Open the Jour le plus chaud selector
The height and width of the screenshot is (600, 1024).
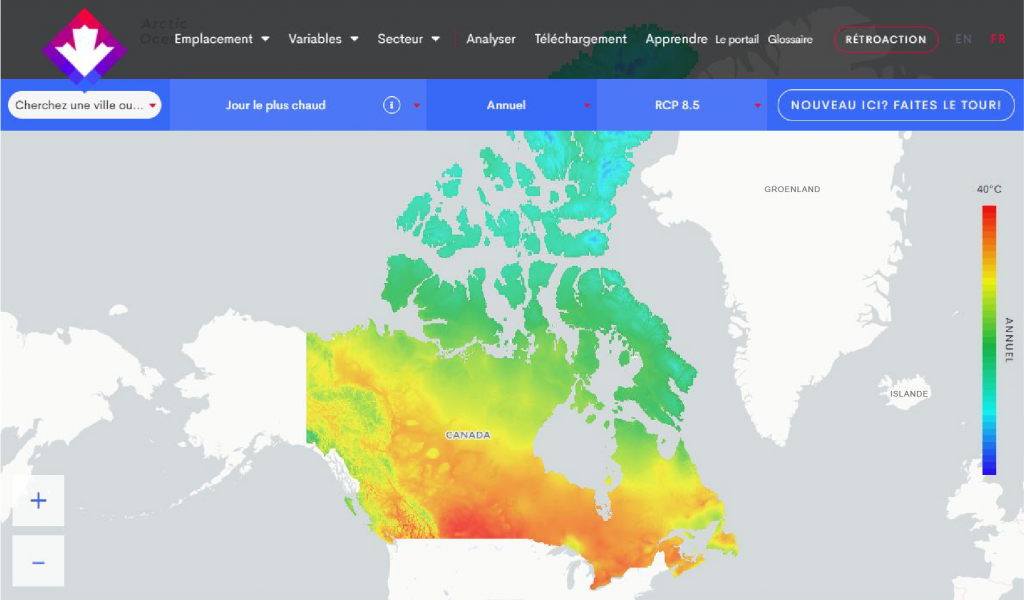277,105
